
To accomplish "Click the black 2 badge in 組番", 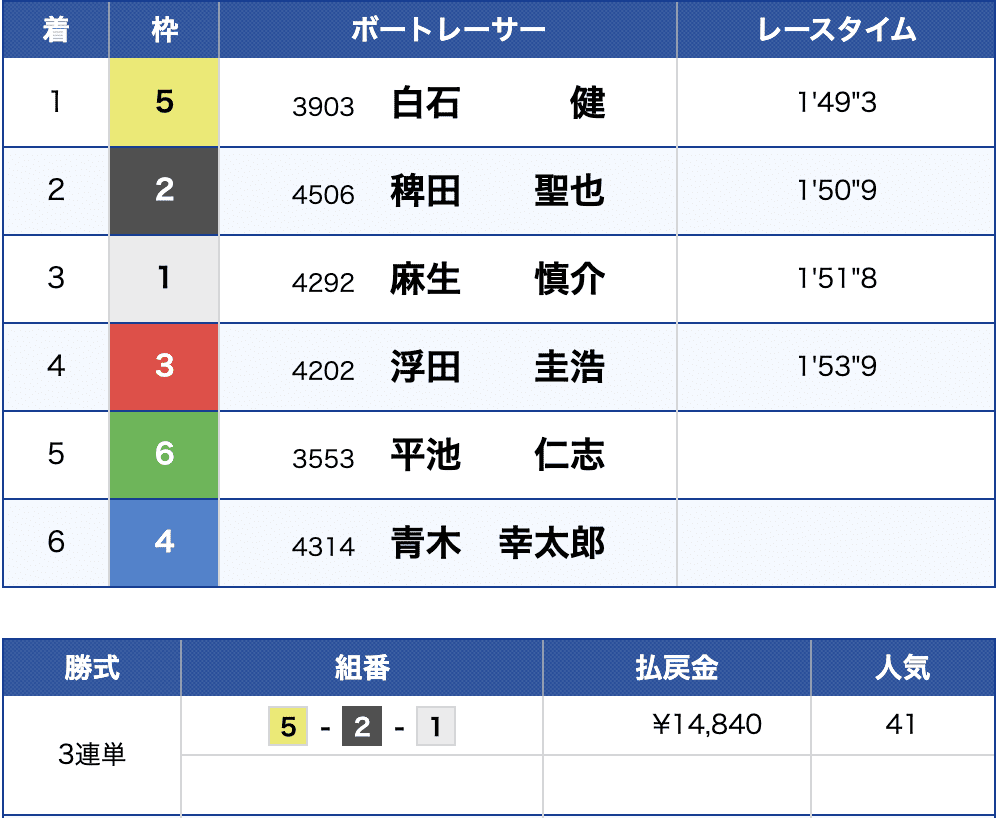I will 362,726.
